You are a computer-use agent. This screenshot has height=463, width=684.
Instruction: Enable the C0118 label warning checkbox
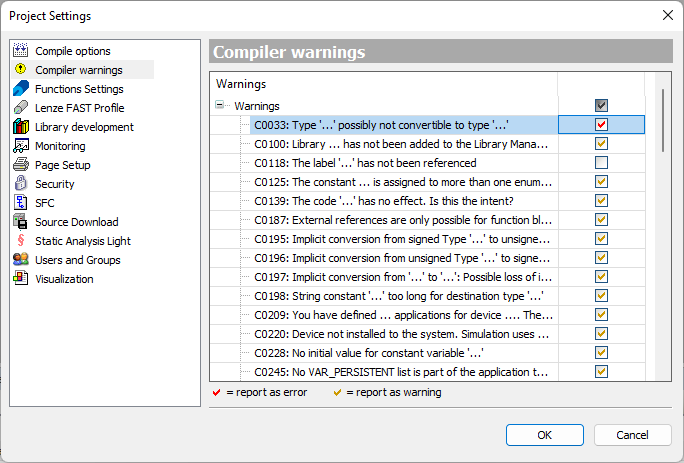pos(601,162)
